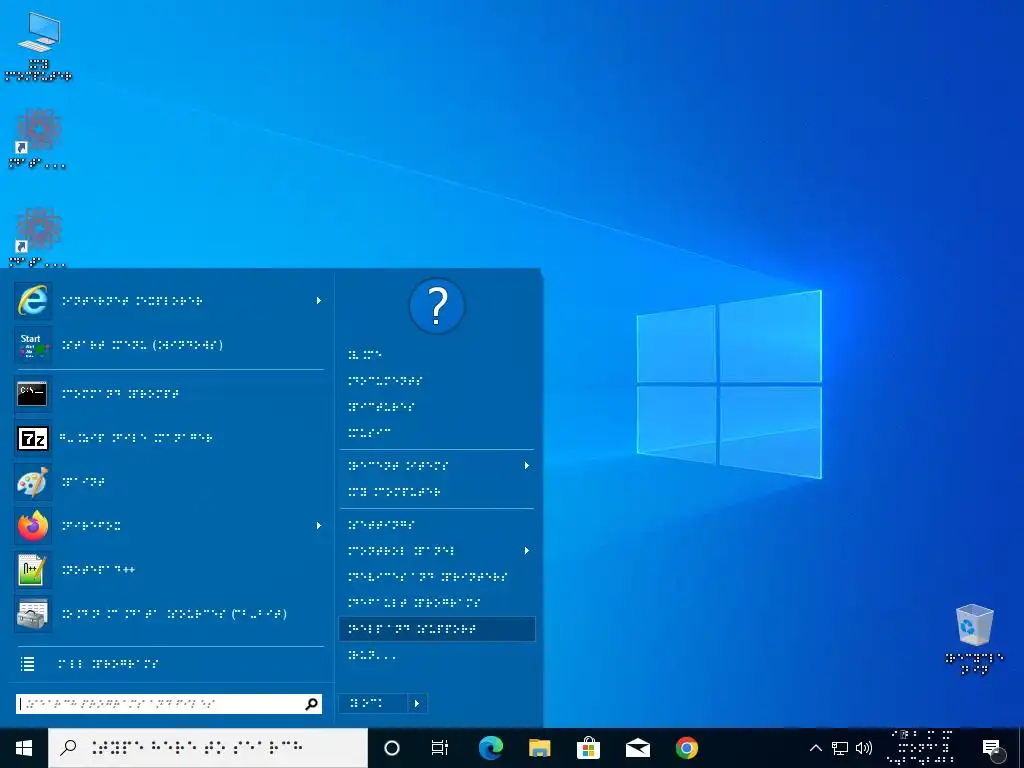Launch Microsoft Edge from the taskbar

click(490, 748)
